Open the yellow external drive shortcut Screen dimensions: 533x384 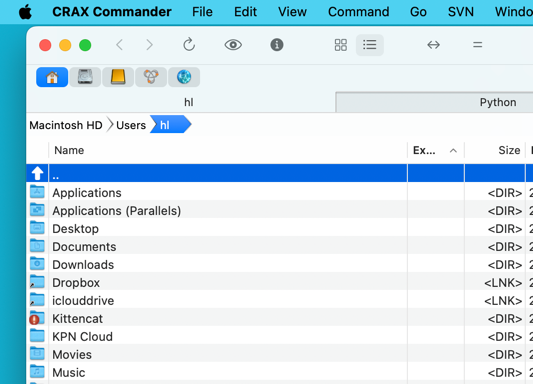pyautogui.click(x=118, y=77)
